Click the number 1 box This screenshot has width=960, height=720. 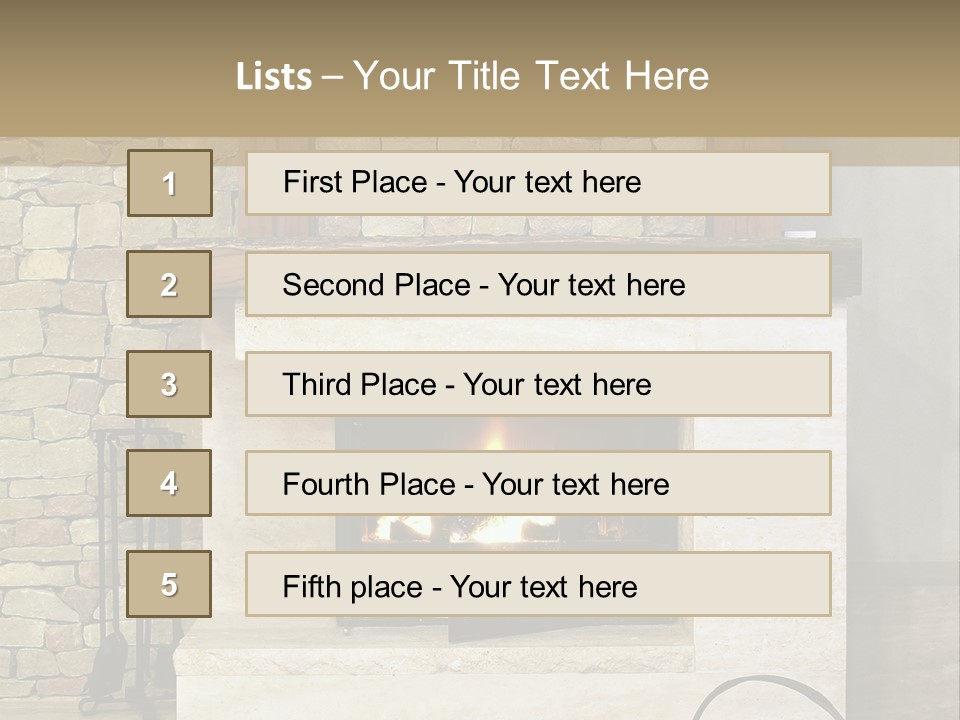click(x=170, y=183)
